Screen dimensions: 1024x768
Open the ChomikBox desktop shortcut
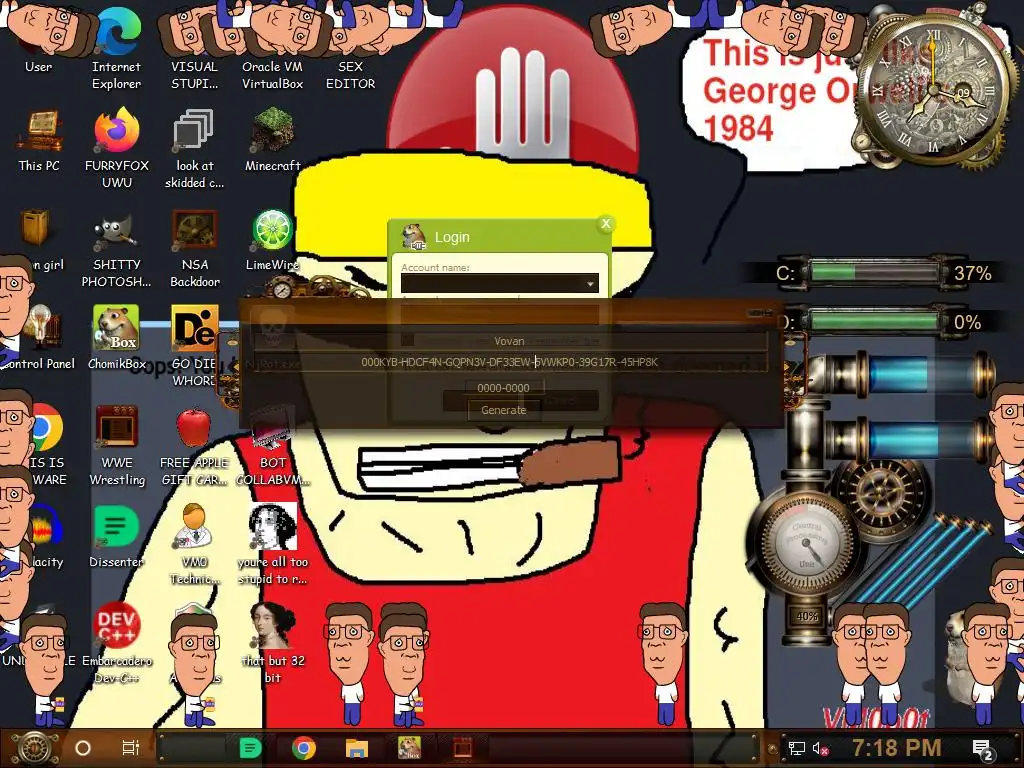point(116,338)
